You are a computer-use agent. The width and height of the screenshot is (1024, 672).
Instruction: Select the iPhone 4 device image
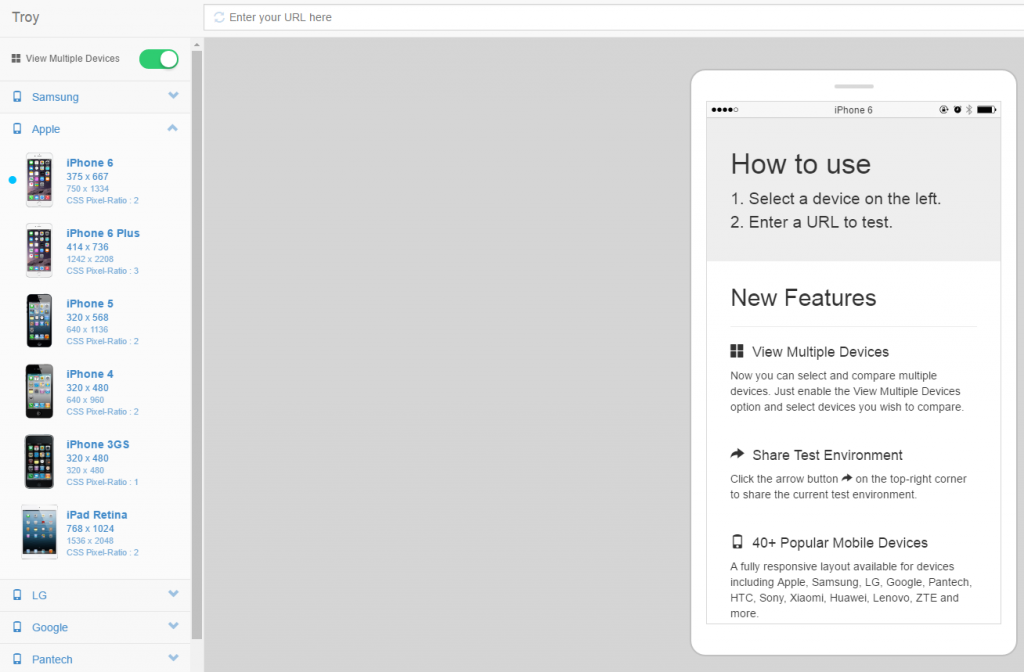tap(39, 391)
